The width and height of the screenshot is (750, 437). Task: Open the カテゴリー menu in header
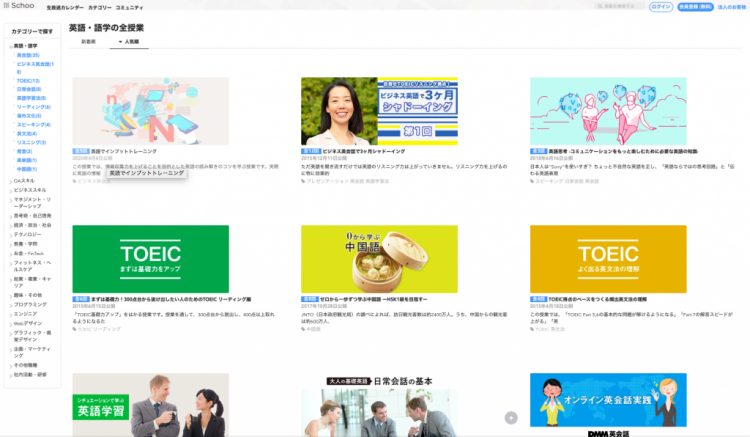click(99, 8)
